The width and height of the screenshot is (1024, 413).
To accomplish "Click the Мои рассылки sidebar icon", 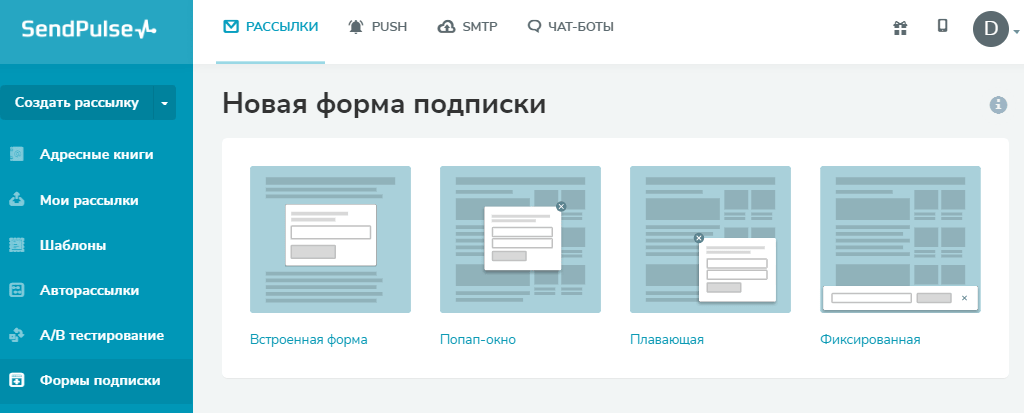I will point(17,200).
